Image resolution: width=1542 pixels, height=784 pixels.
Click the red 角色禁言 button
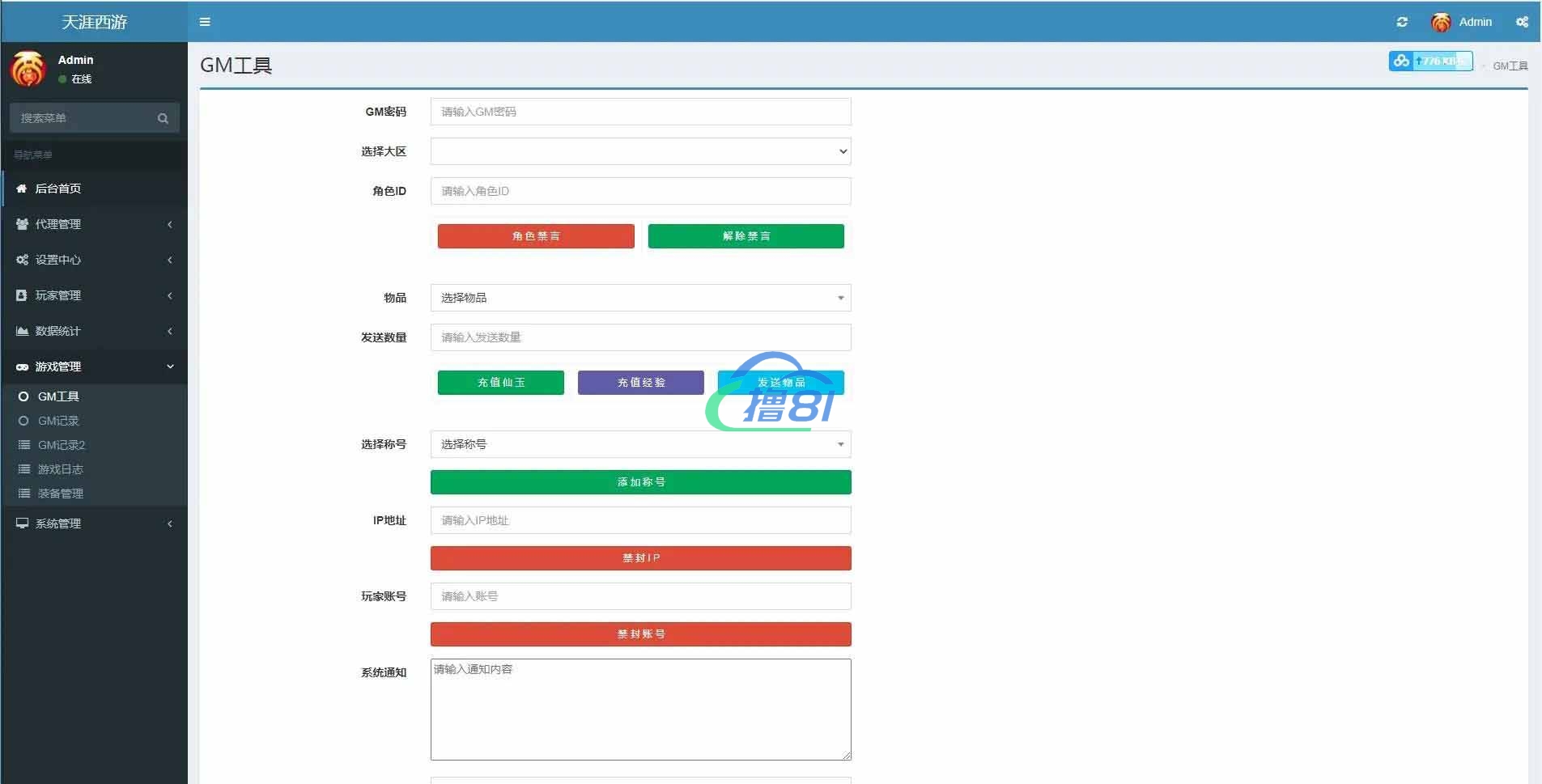point(536,236)
